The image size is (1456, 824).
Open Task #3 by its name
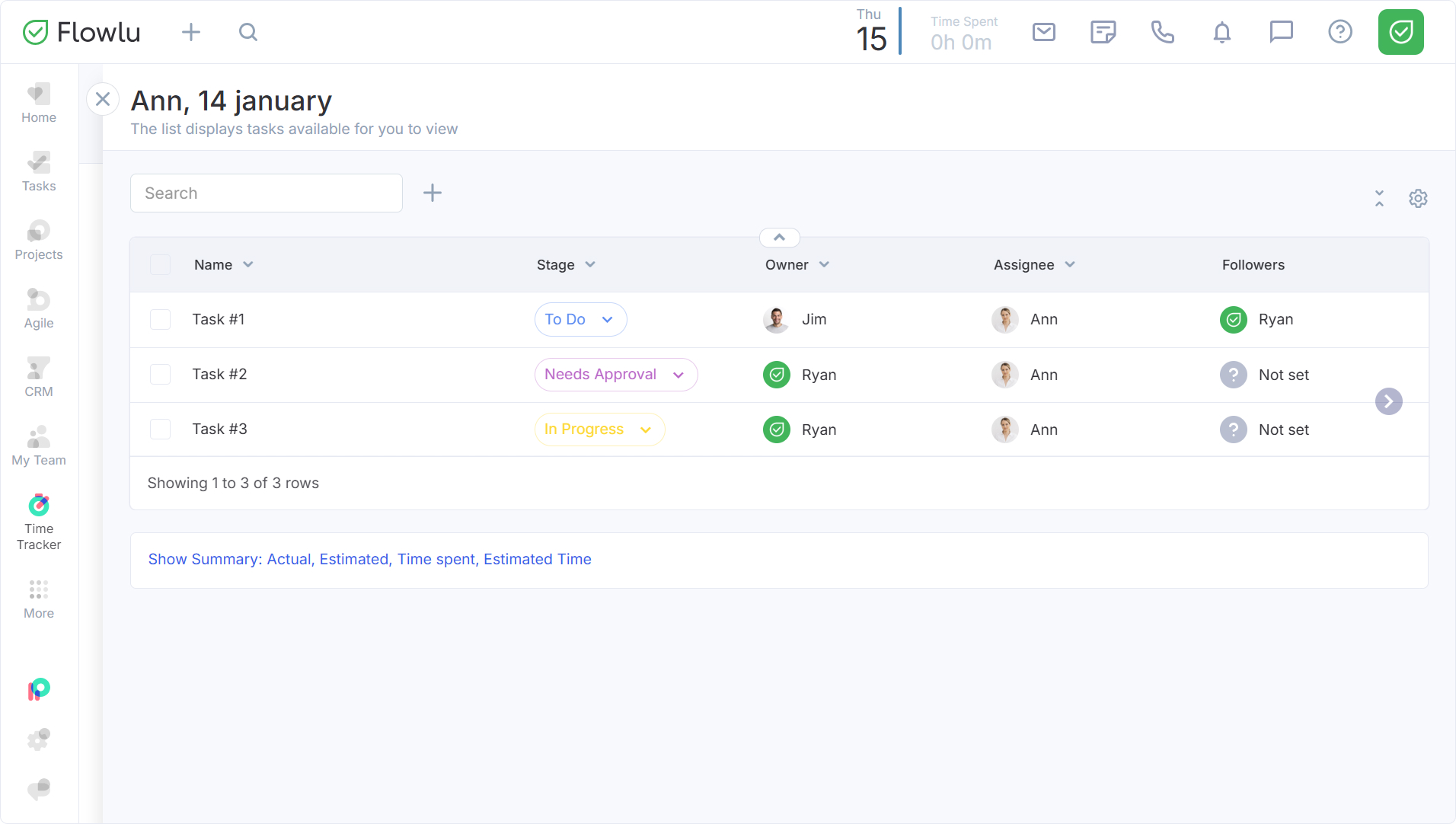pos(219,429)
